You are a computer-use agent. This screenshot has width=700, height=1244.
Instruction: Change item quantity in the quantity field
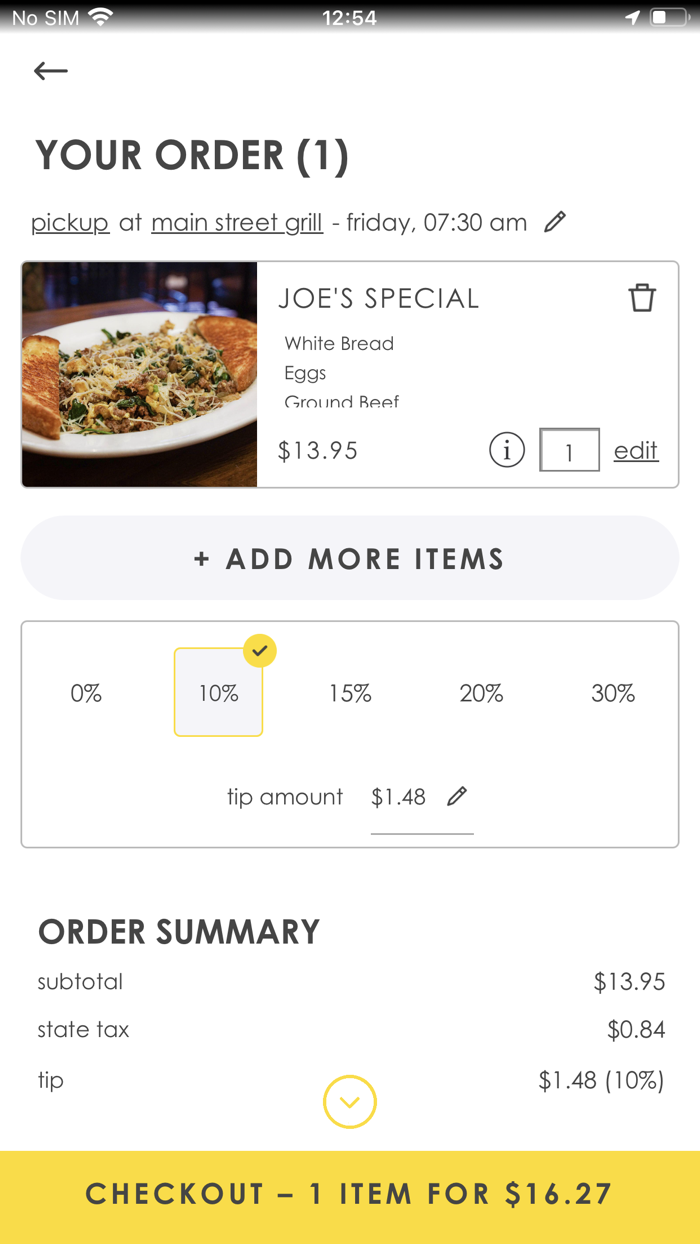[x=570, y=450]
